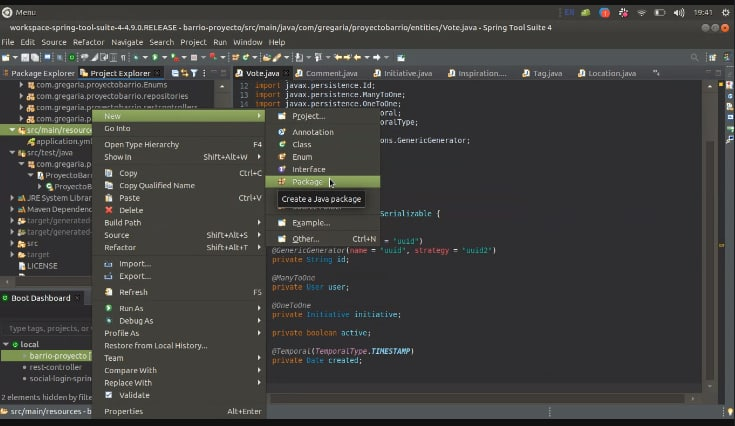Collapse the src/test/java folder
735x426 pixels.
pos(12,153)
